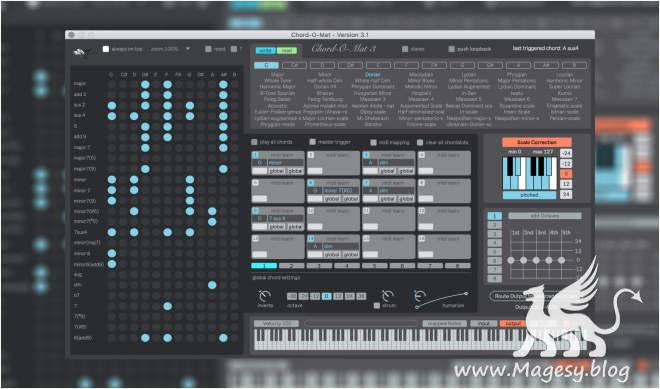Switch to chord page 2 tab
The height and width of the screenshot is (389, 660).
(x=291, y=266)
